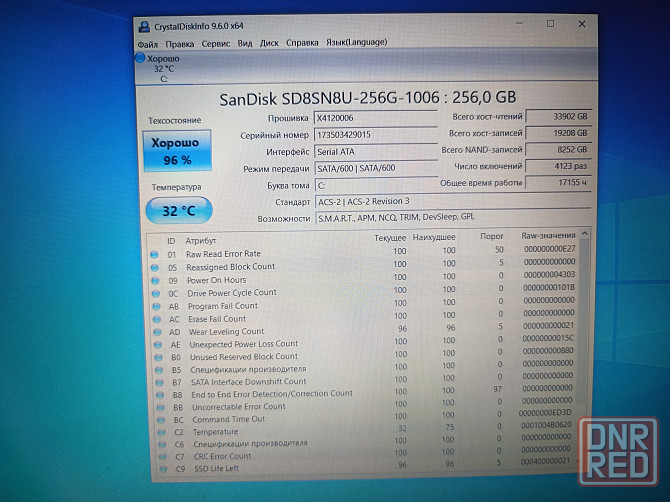This screenshot has width=670, height=502.
Task: Click status icon of Unused Reserved Block Count row
Action: pyautogui.click(x=159, y=358)
